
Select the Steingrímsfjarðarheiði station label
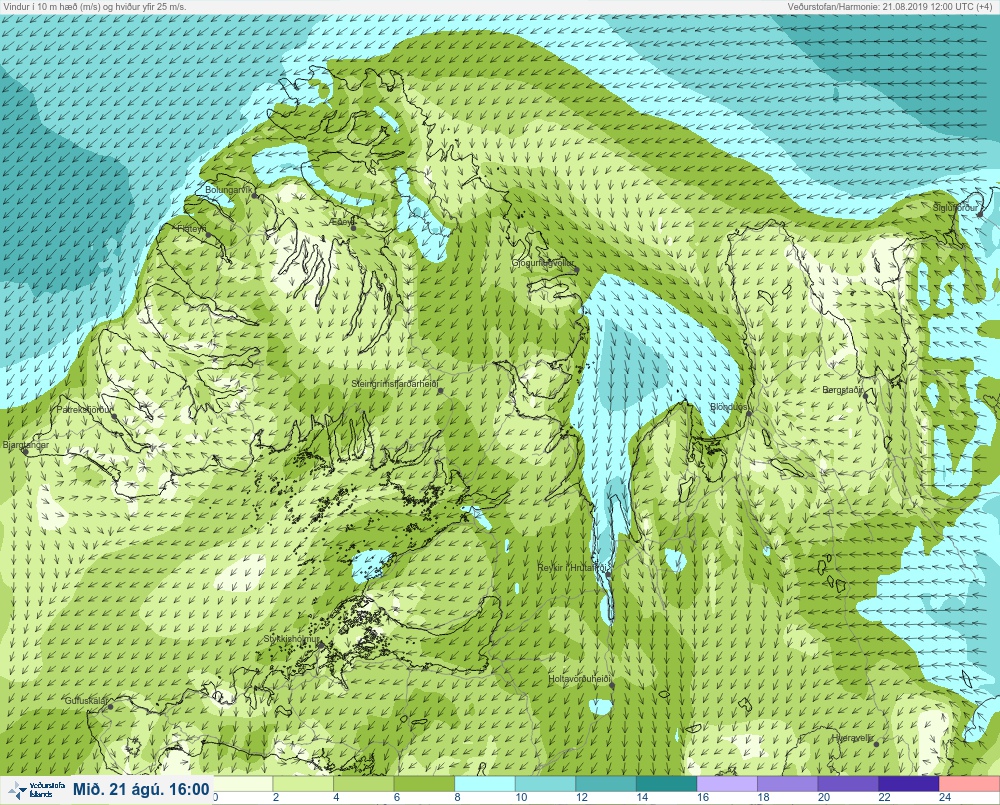[x=395, y=384]
